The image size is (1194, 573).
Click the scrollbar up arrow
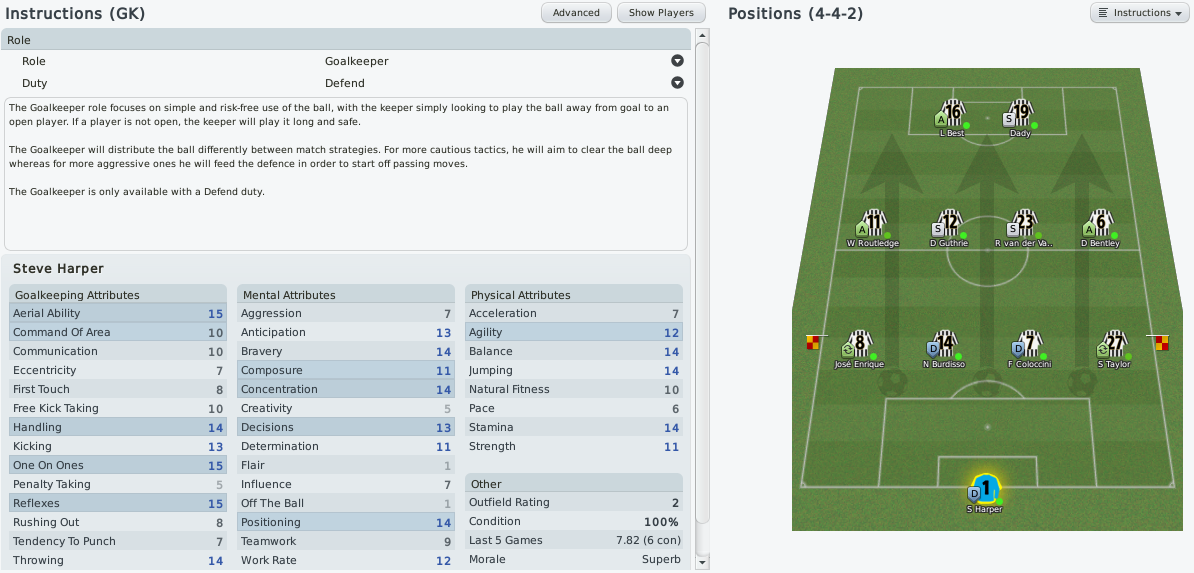702,35
